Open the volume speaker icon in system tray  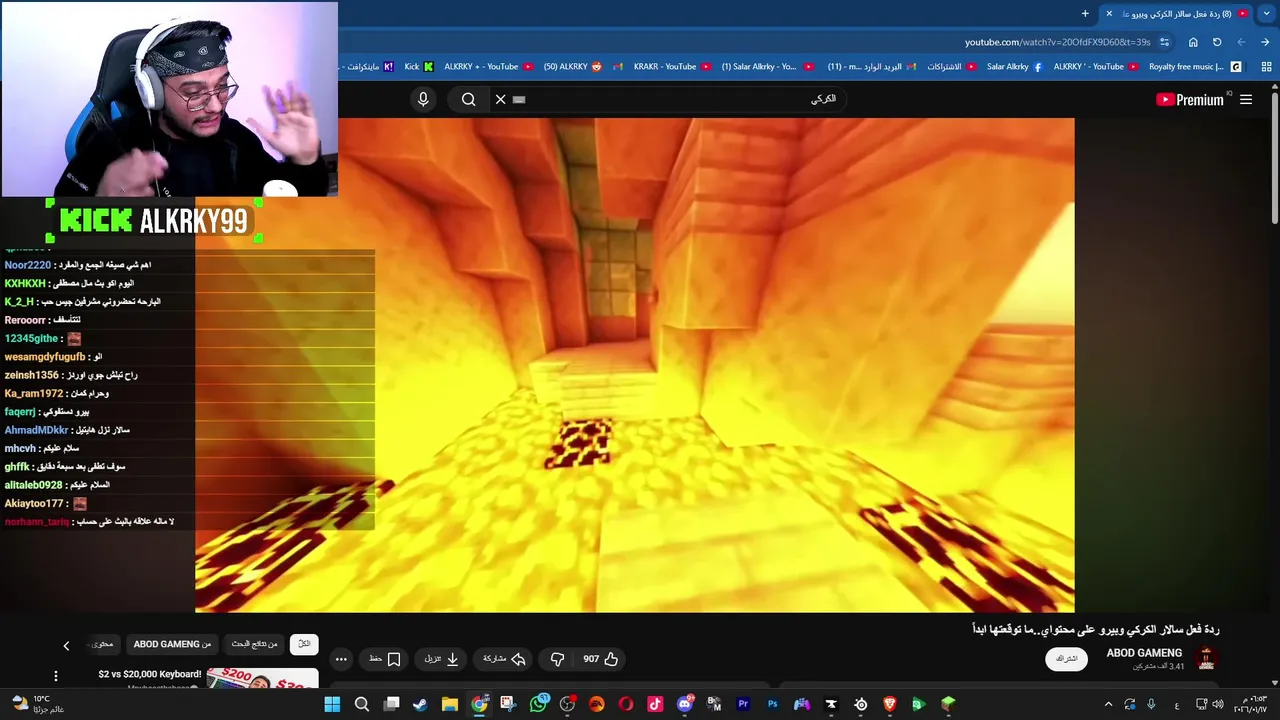click(1218, 704)
